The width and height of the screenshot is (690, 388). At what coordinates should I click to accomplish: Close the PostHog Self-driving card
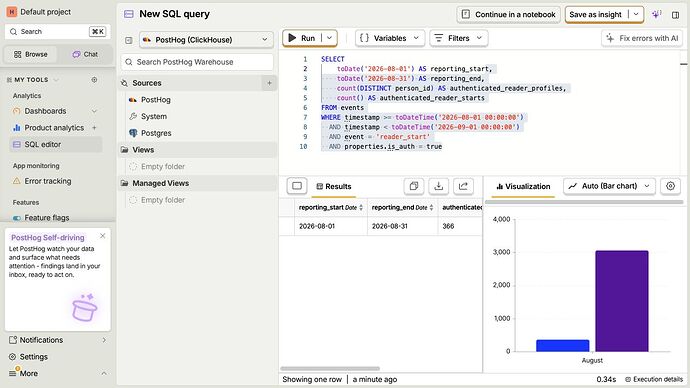103,236
